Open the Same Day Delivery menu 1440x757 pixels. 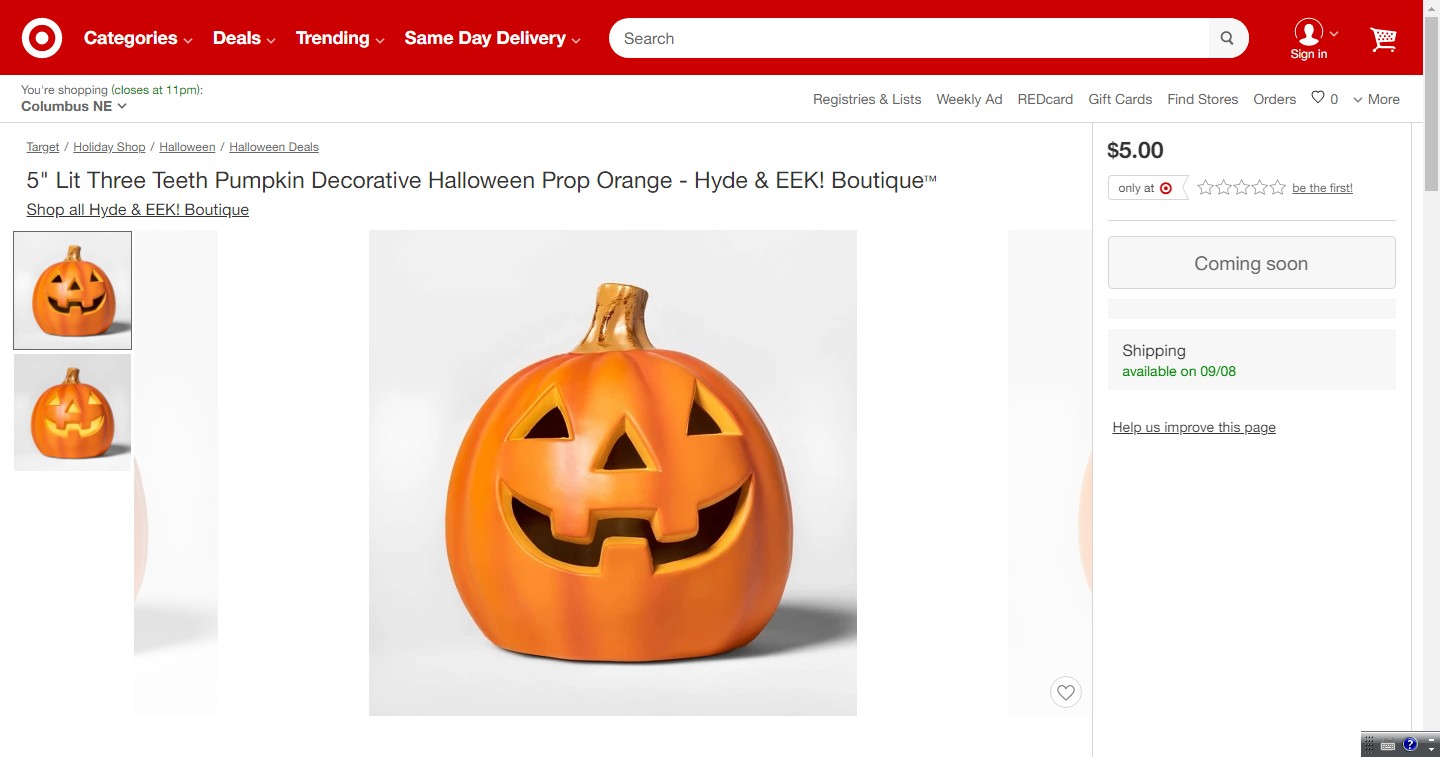492,38
